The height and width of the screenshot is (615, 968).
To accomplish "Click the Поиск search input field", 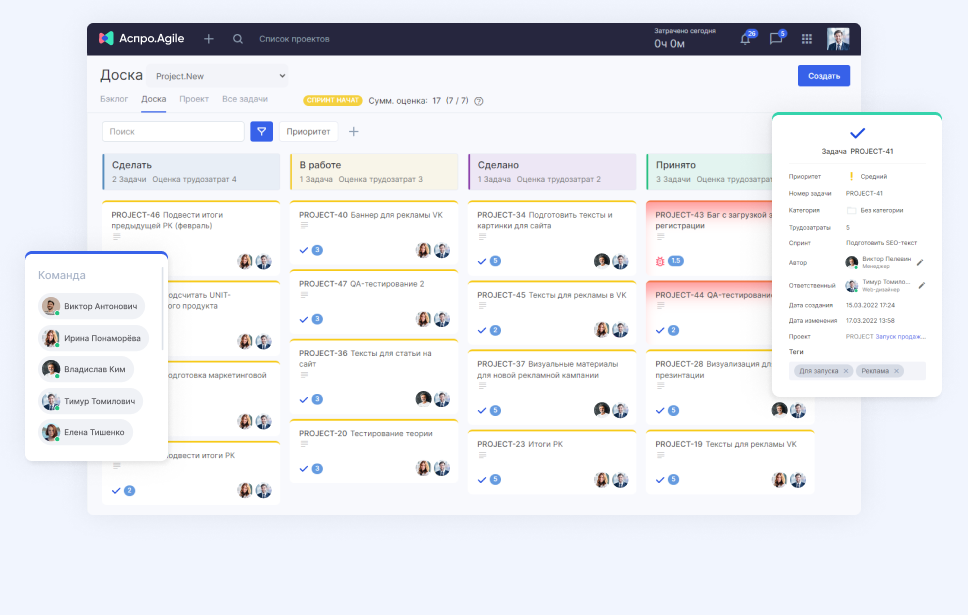I will click(173, 131).
